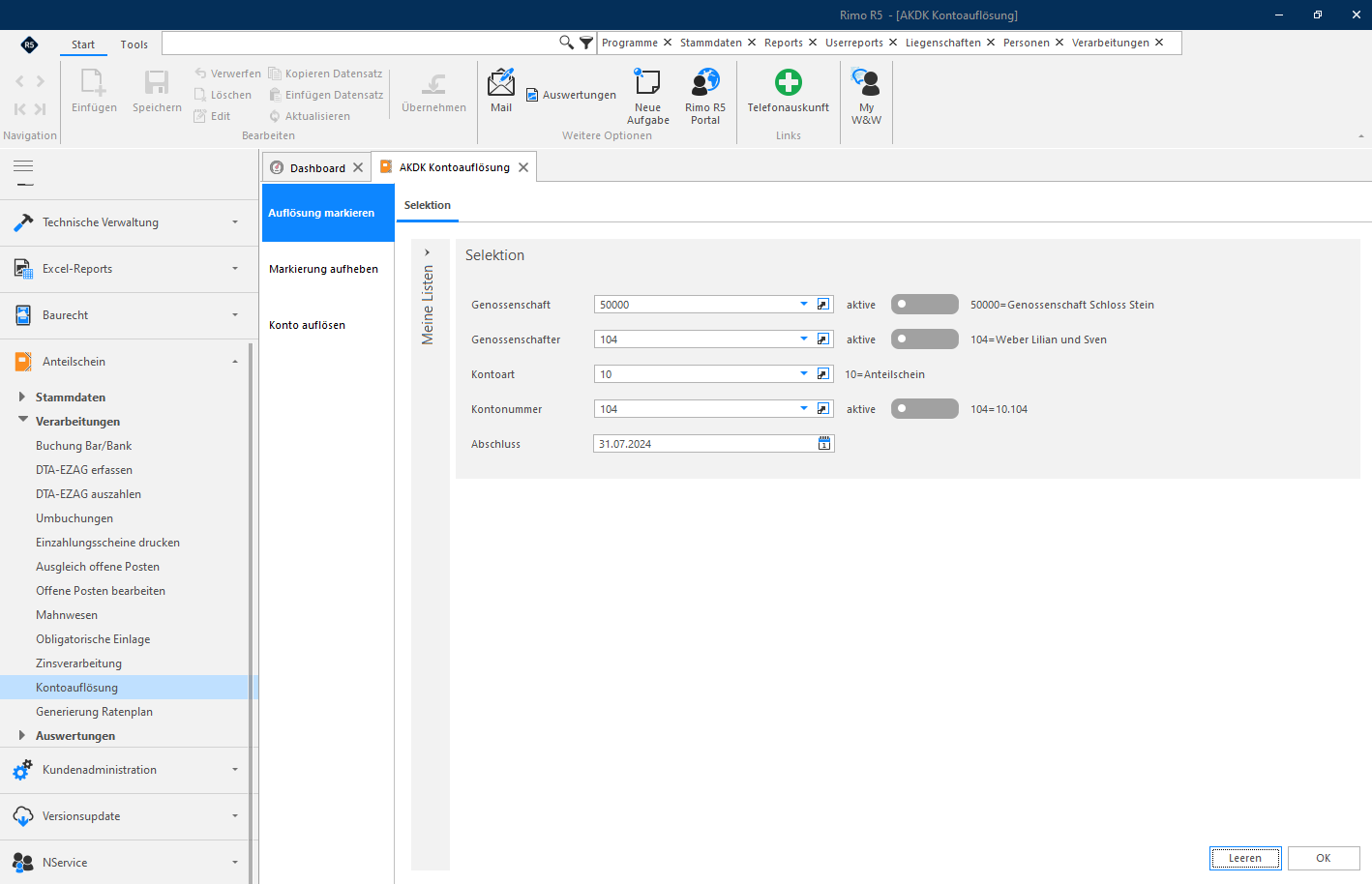Confirm with the OK button
1372x884 pixels.
[1324, 858]
